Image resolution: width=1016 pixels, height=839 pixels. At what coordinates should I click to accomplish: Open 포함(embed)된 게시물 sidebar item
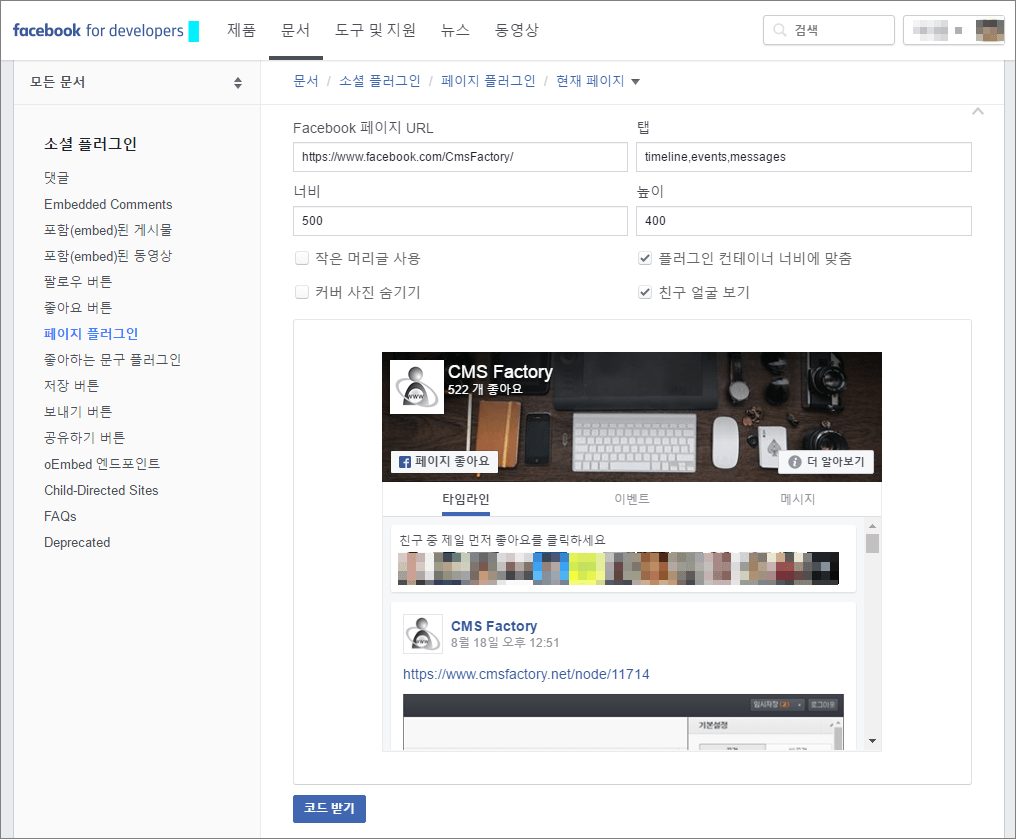tap(108, 230)
